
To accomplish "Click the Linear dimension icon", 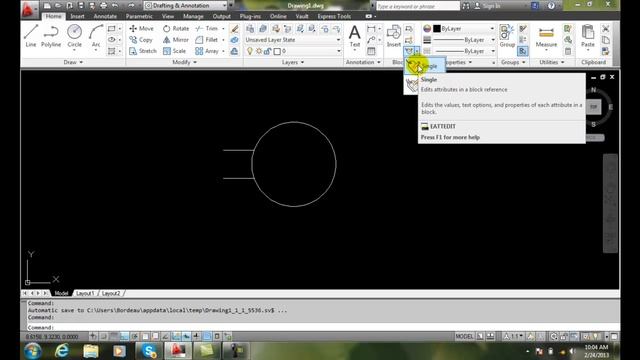I will [x=371, y=29].
